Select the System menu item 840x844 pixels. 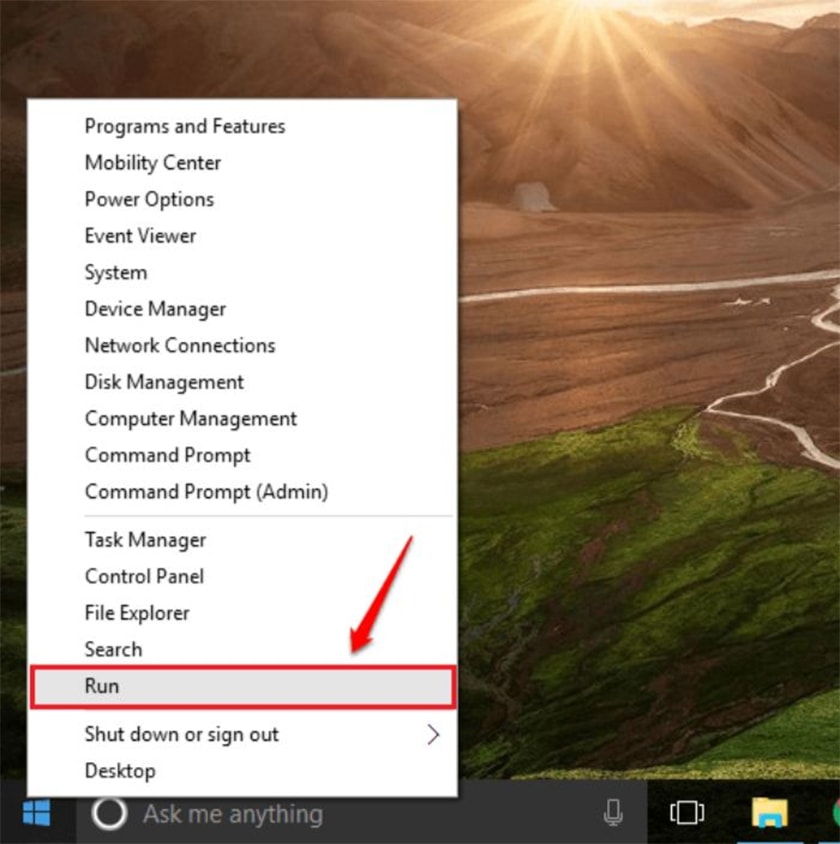[116, 272]
